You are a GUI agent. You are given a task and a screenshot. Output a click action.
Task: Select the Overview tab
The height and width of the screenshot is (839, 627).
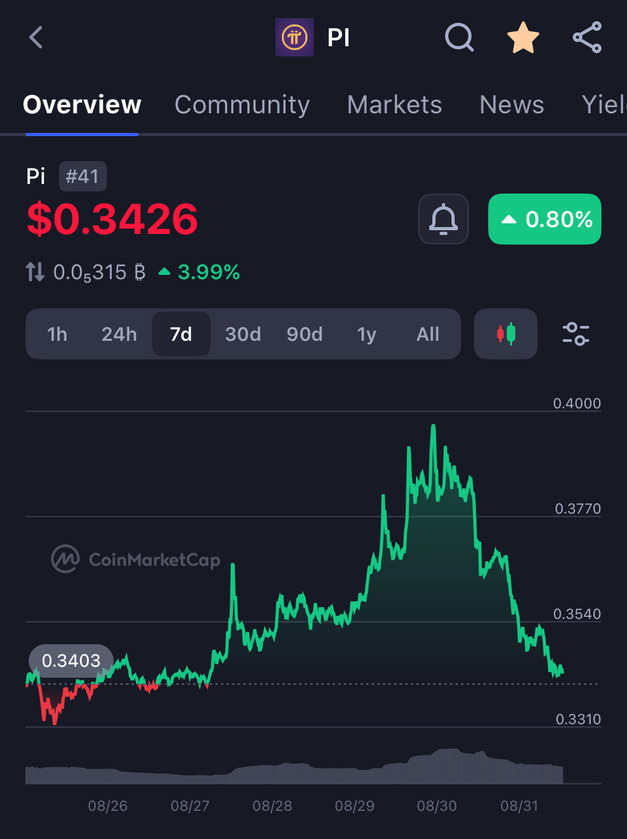click(x=82, y=104)
